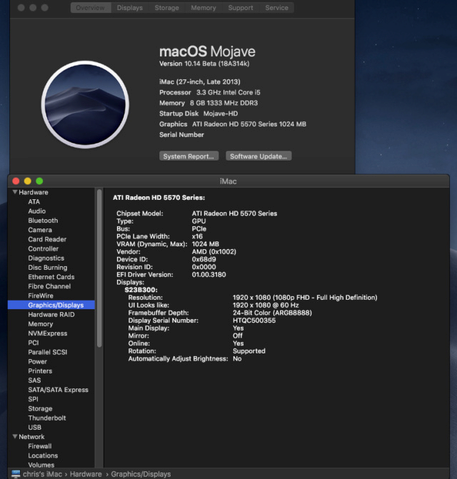Collapse the Network section in sidebar

[x=15, y=437]
